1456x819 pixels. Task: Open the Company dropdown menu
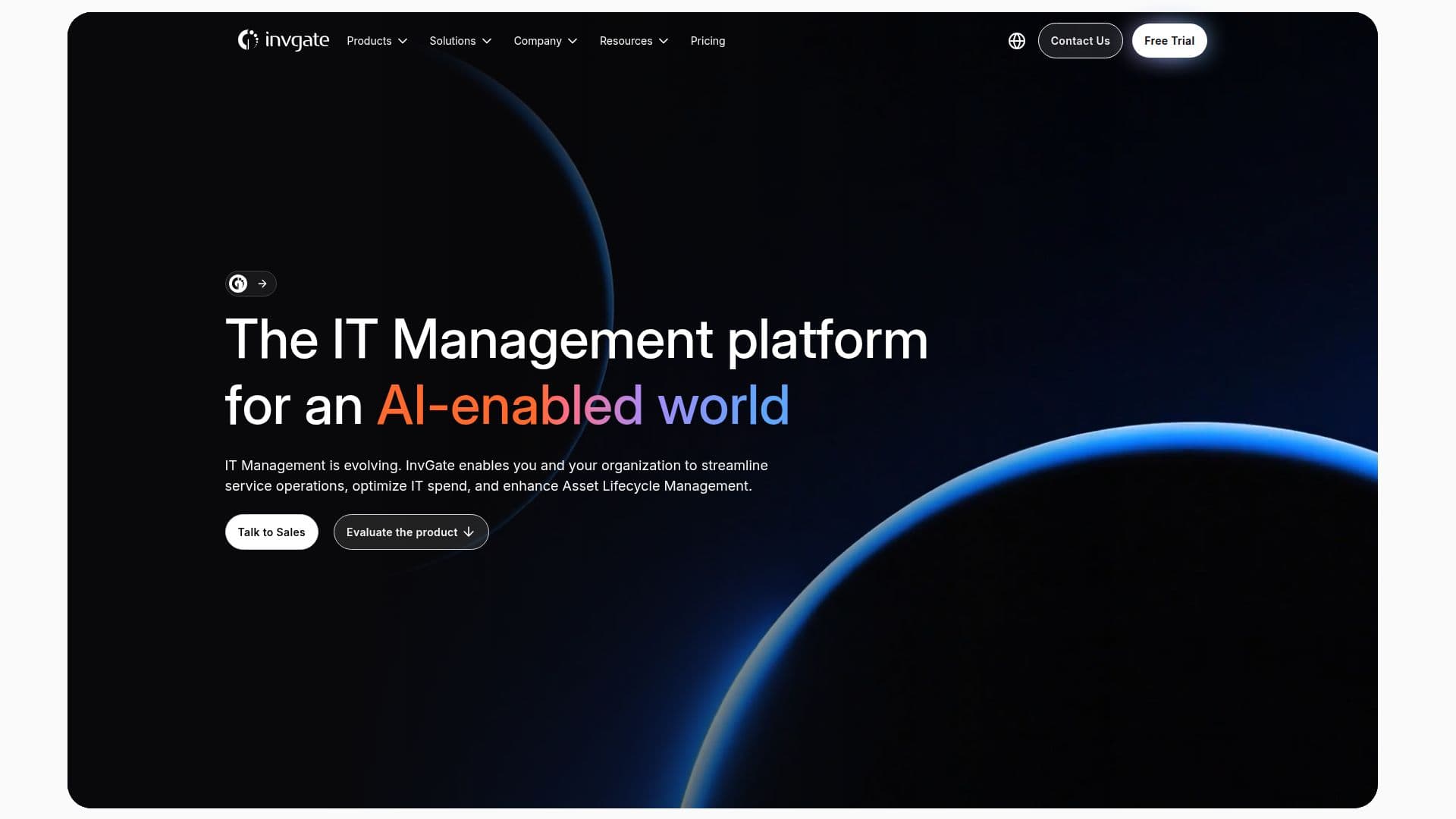click(545, 41)
